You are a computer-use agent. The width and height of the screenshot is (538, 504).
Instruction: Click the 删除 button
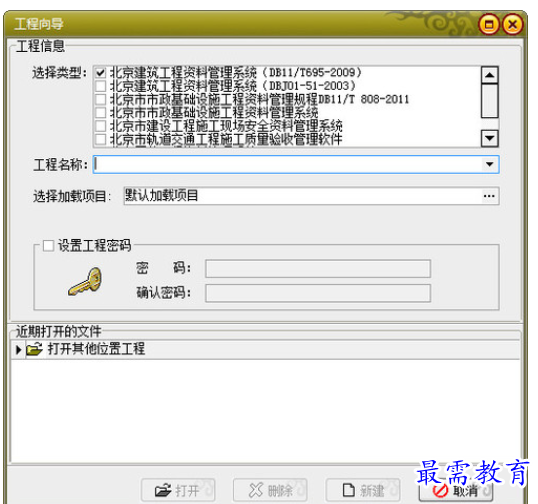pyautogui.click(x=270, y=490)
